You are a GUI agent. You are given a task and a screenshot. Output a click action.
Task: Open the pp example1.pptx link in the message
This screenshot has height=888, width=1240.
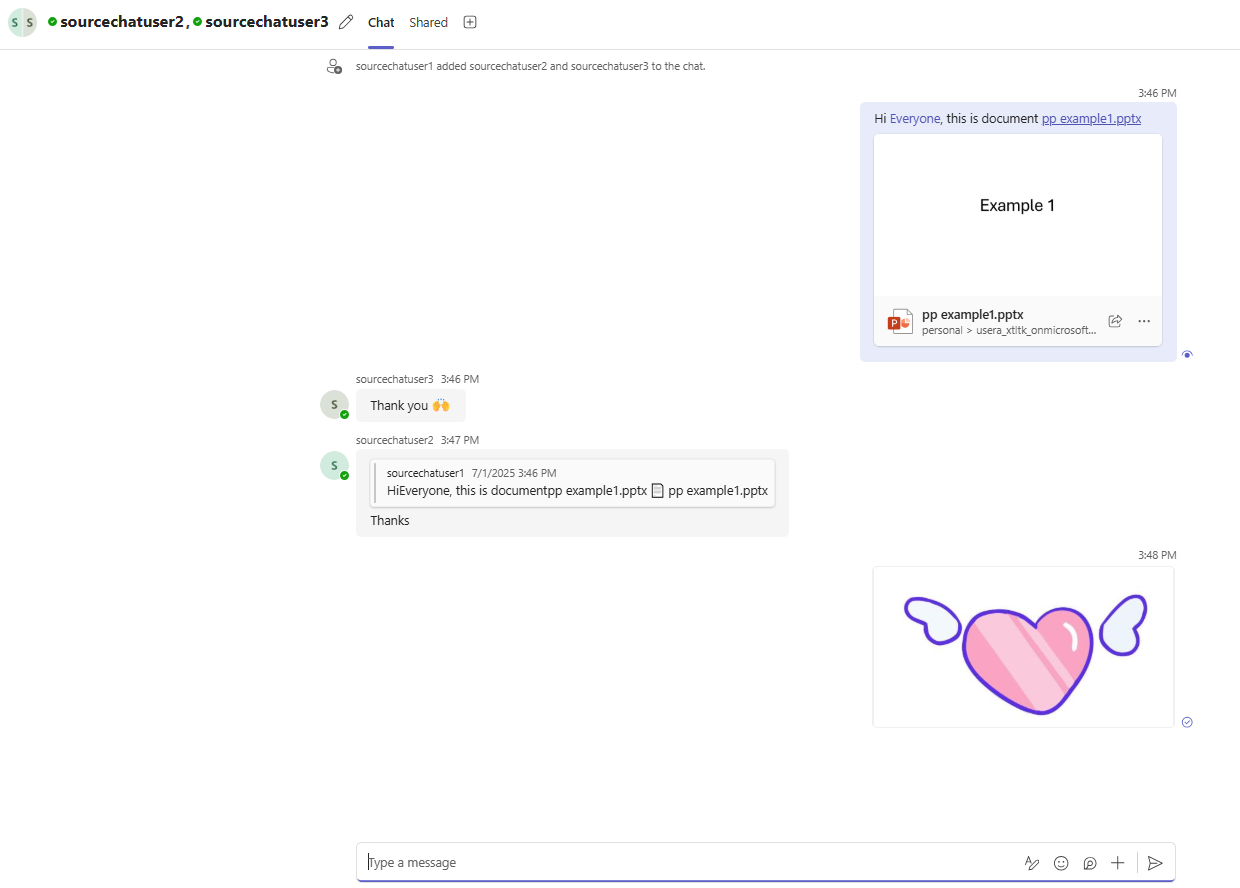tap(1091, 118)
